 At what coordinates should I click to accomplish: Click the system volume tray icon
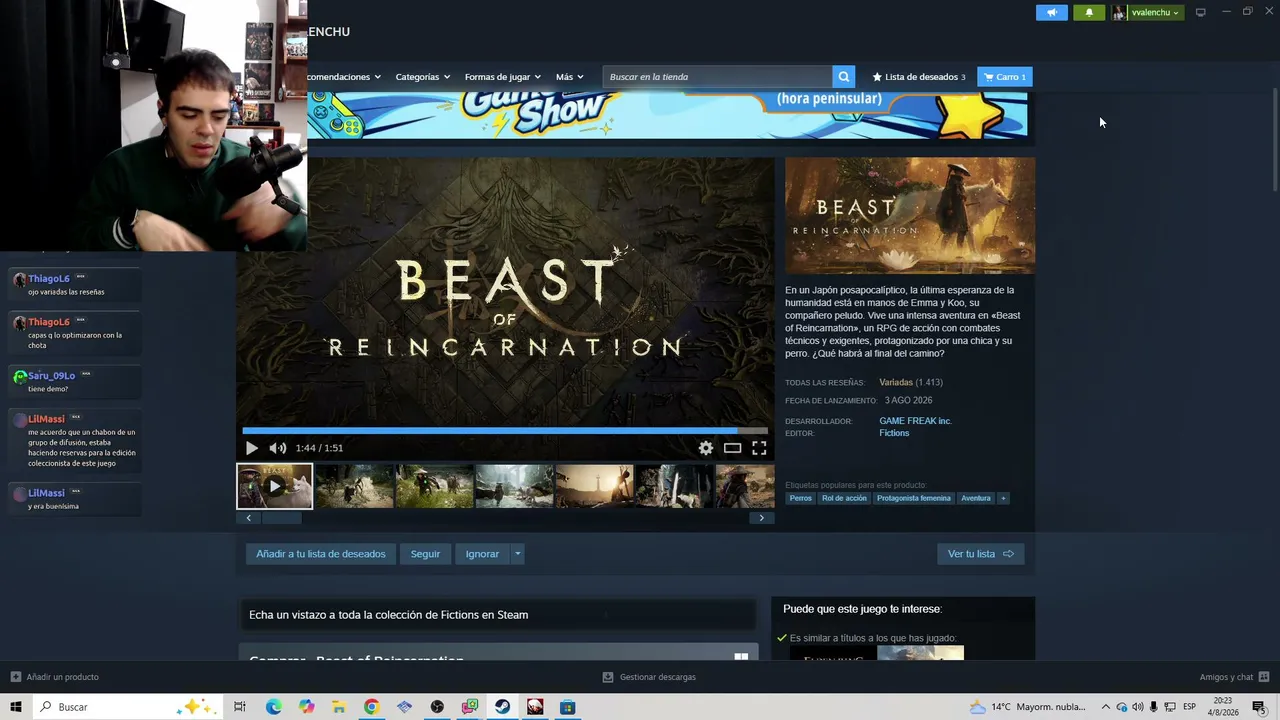click(1137, 707)
